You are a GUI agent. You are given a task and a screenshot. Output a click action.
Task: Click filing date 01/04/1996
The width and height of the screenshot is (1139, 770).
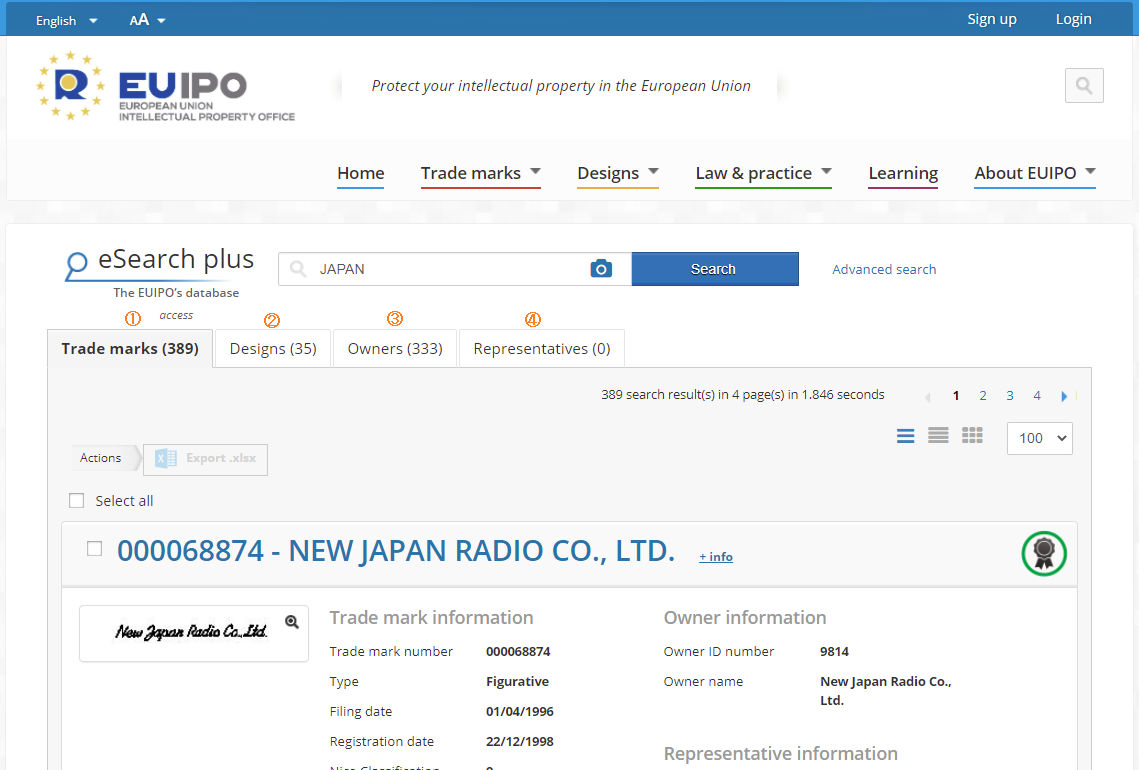click(519, 712)
